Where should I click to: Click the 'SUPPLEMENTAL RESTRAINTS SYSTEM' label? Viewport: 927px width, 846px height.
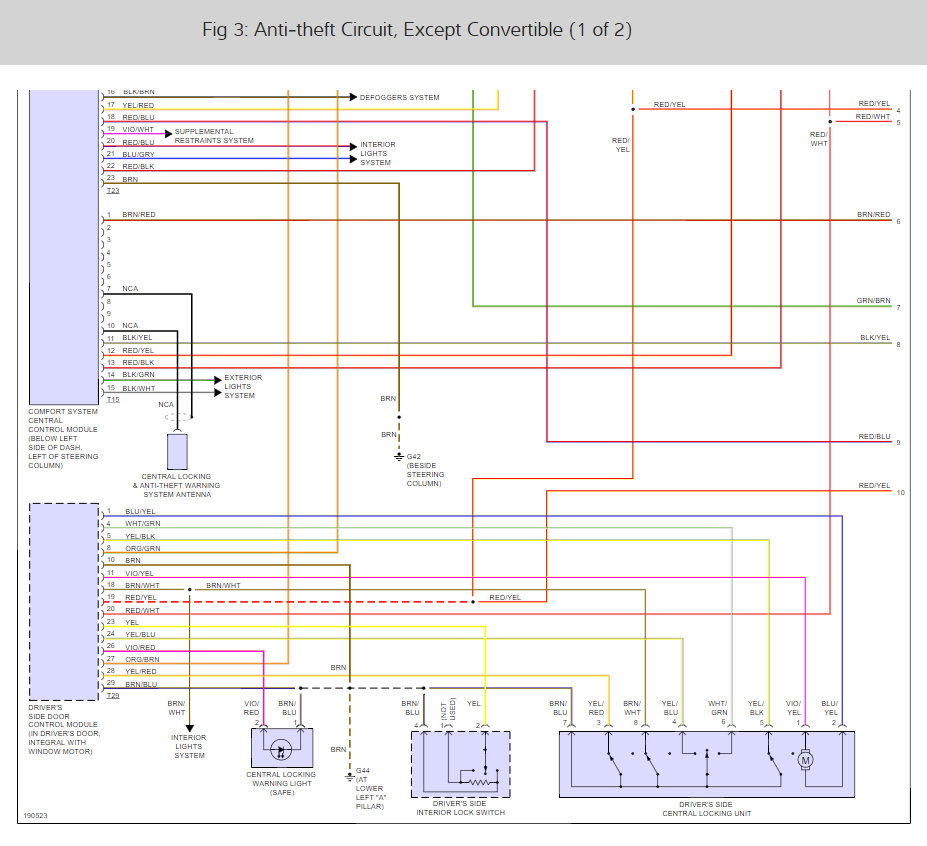pos(214,136)
